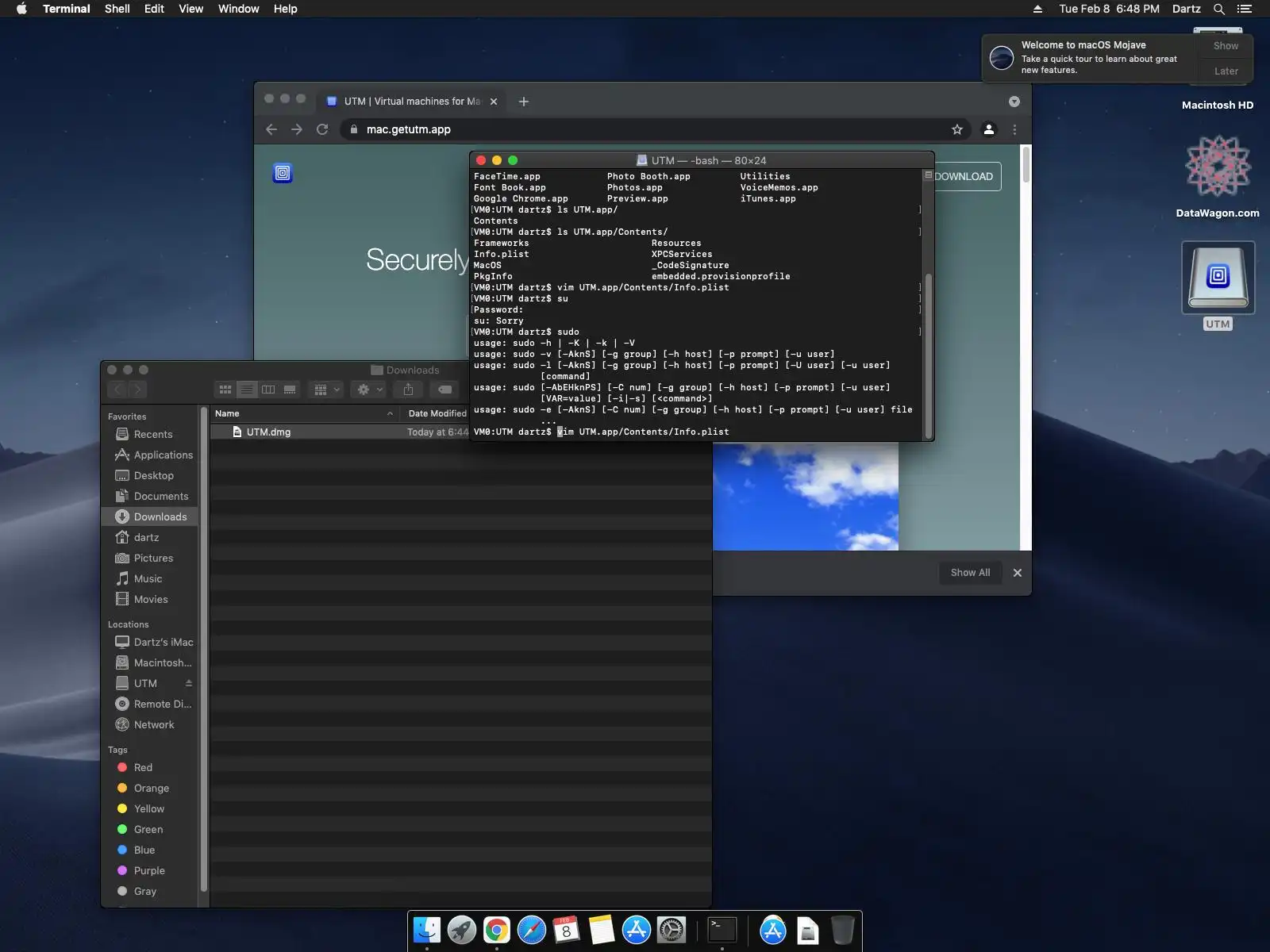Select icon view in Finder toolbar
Image resolution: width=1270 pixels, height=952 pixels.
[225, 390]
